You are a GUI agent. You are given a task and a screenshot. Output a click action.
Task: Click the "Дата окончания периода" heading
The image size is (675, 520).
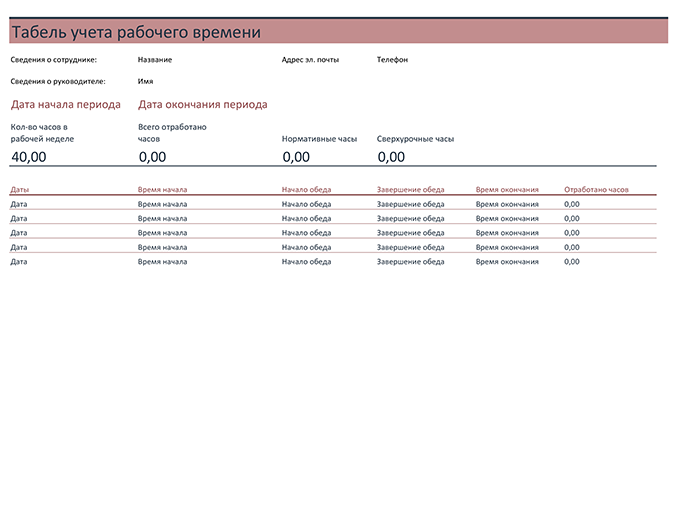click(x=203, y=105)
